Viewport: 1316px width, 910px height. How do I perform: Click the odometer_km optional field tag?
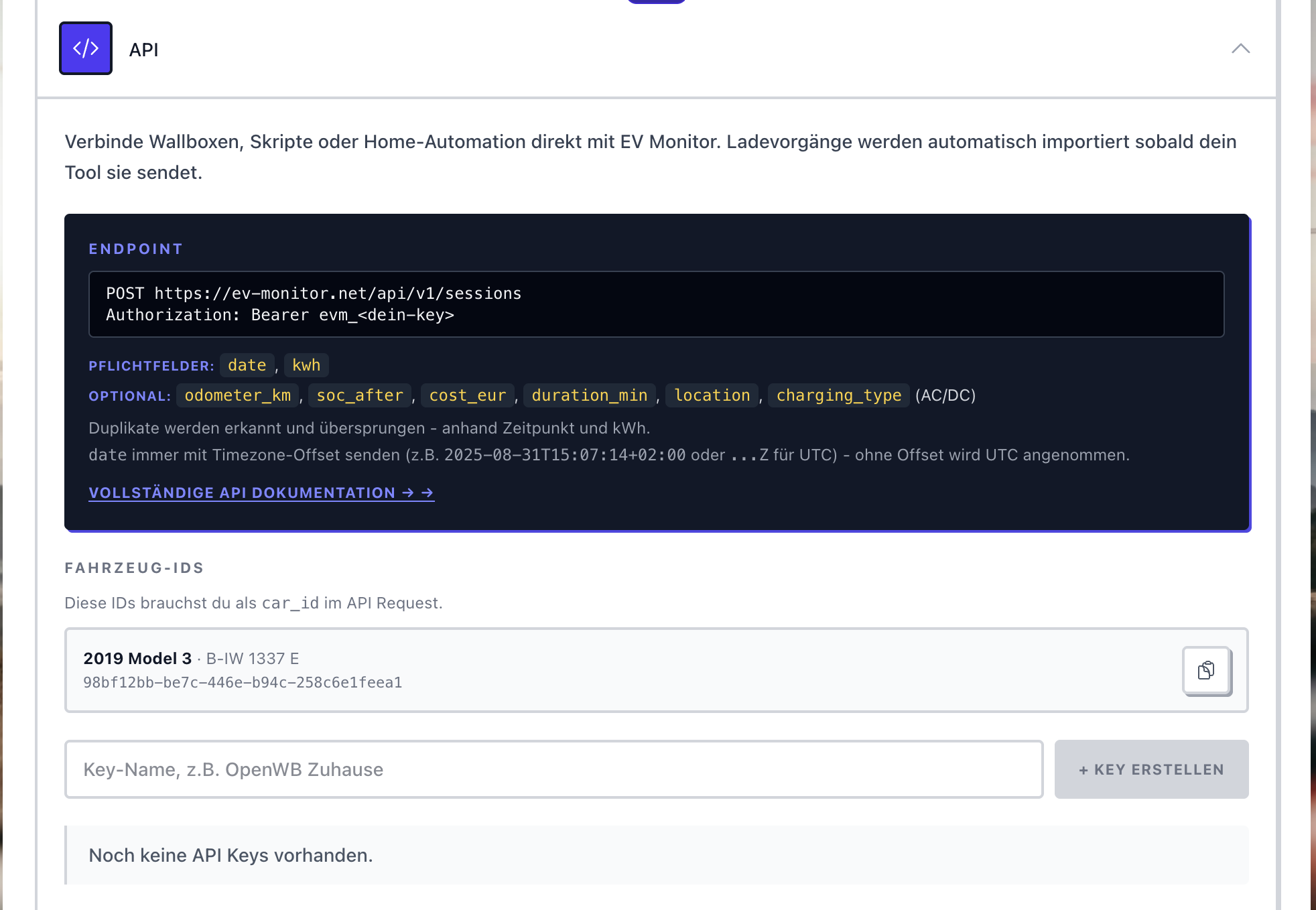pos(238,395)
